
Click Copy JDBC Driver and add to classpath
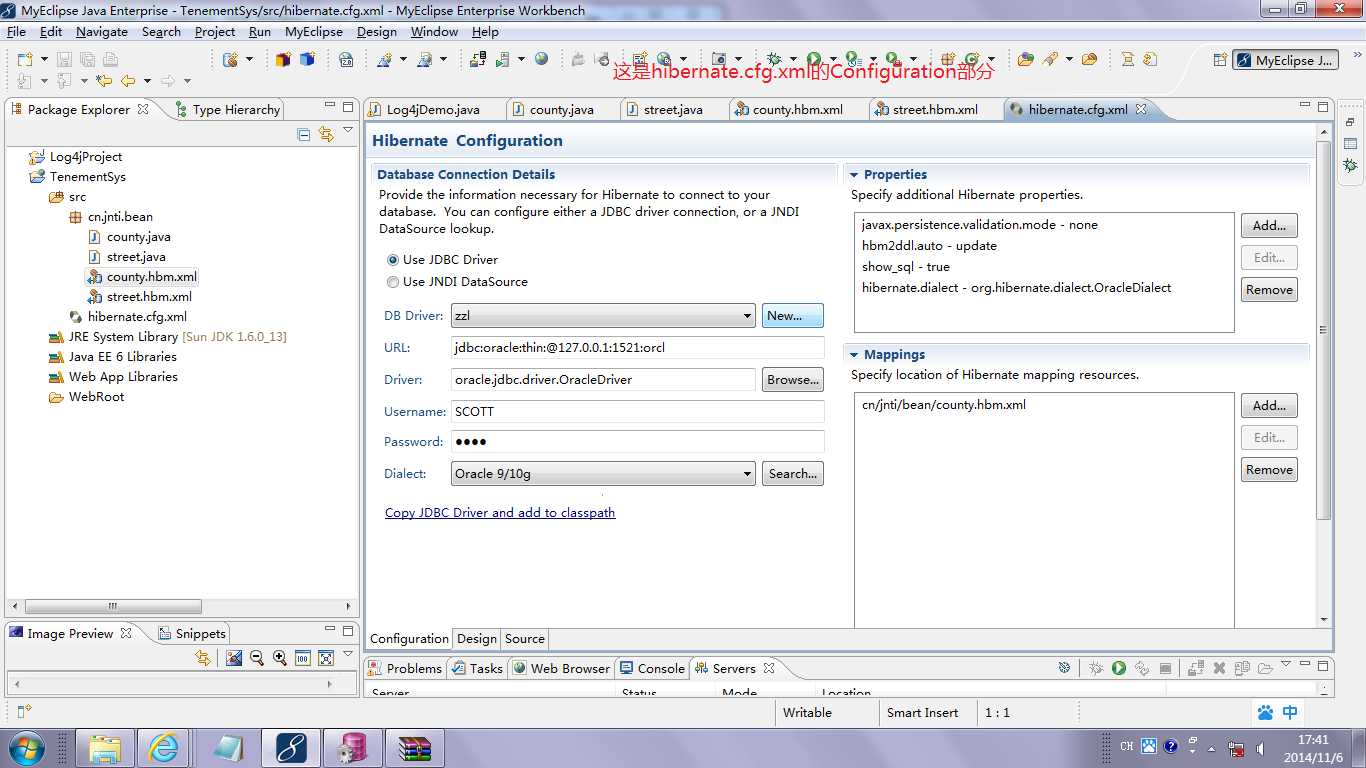point(500,513)
